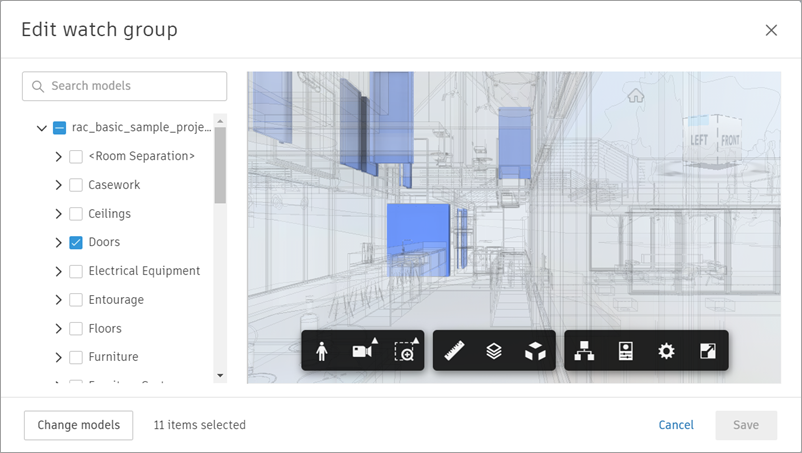Click the tree scrollbar down arrow
This screenshot has width=802, height=453.
(220, 375)
